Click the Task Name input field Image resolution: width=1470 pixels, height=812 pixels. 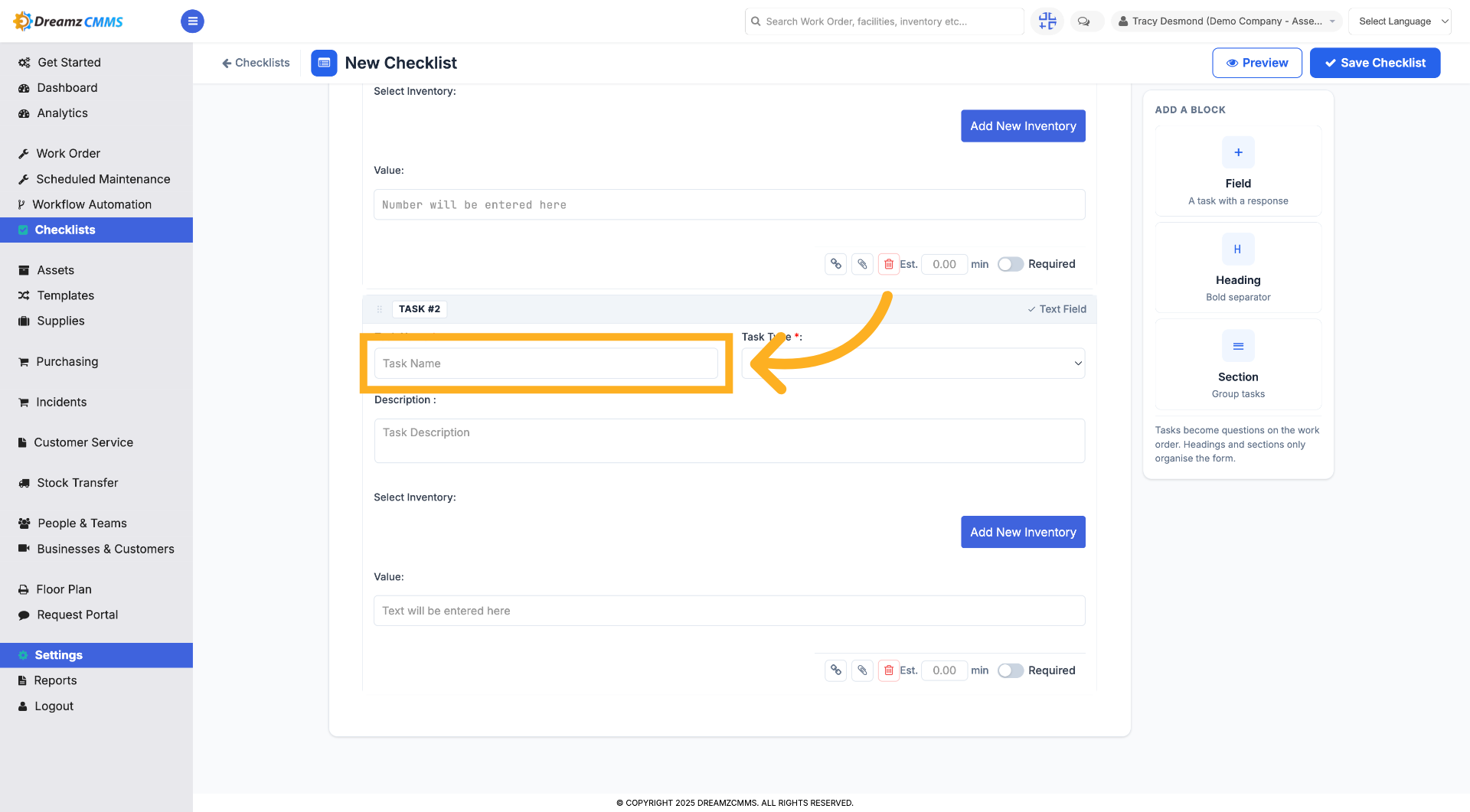[x=546, y=364]
